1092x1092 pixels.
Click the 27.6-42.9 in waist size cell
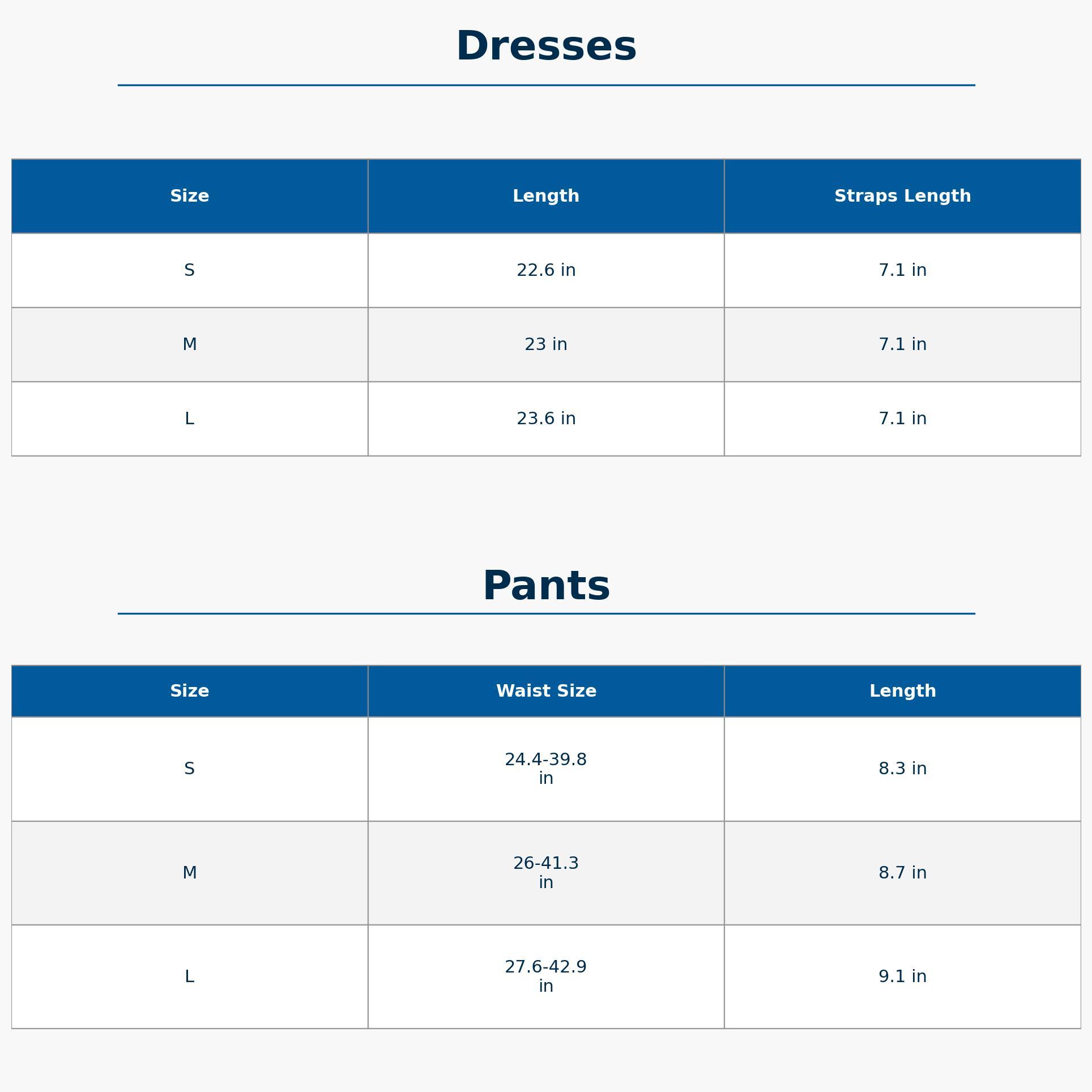[x=546, y=976]
